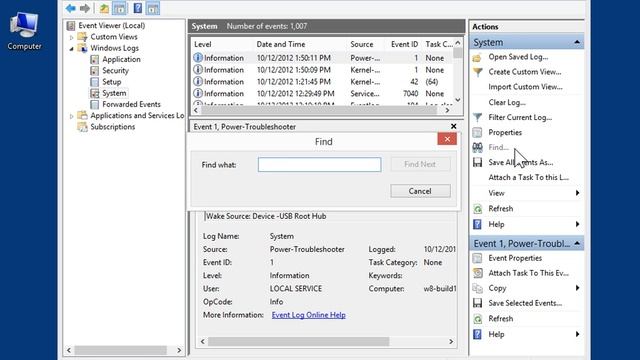Select the System log in tree
This screenshot has height=360, width=640.
[114, 93]
